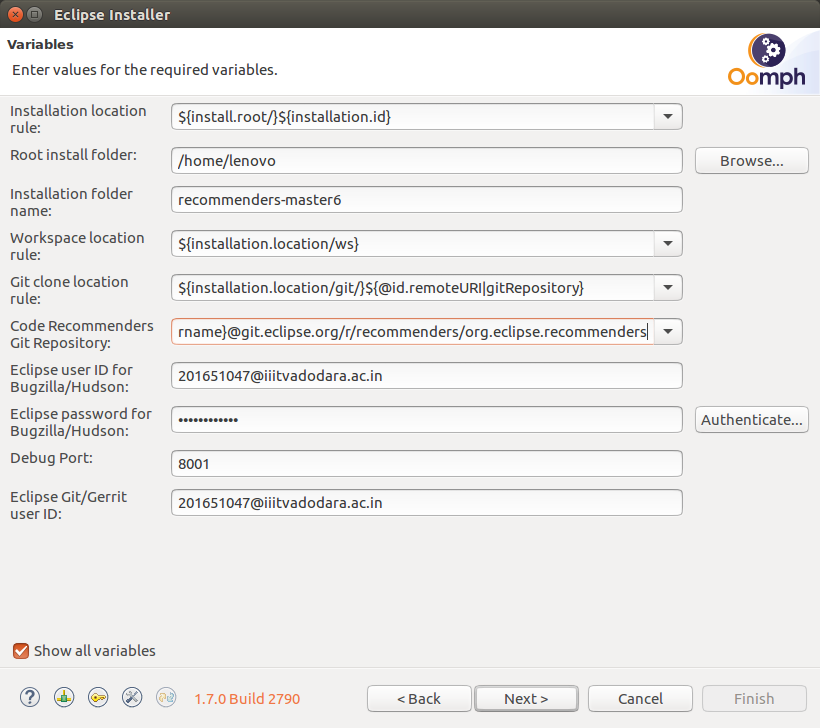Open SSH key settings icon

click(98, 698)
